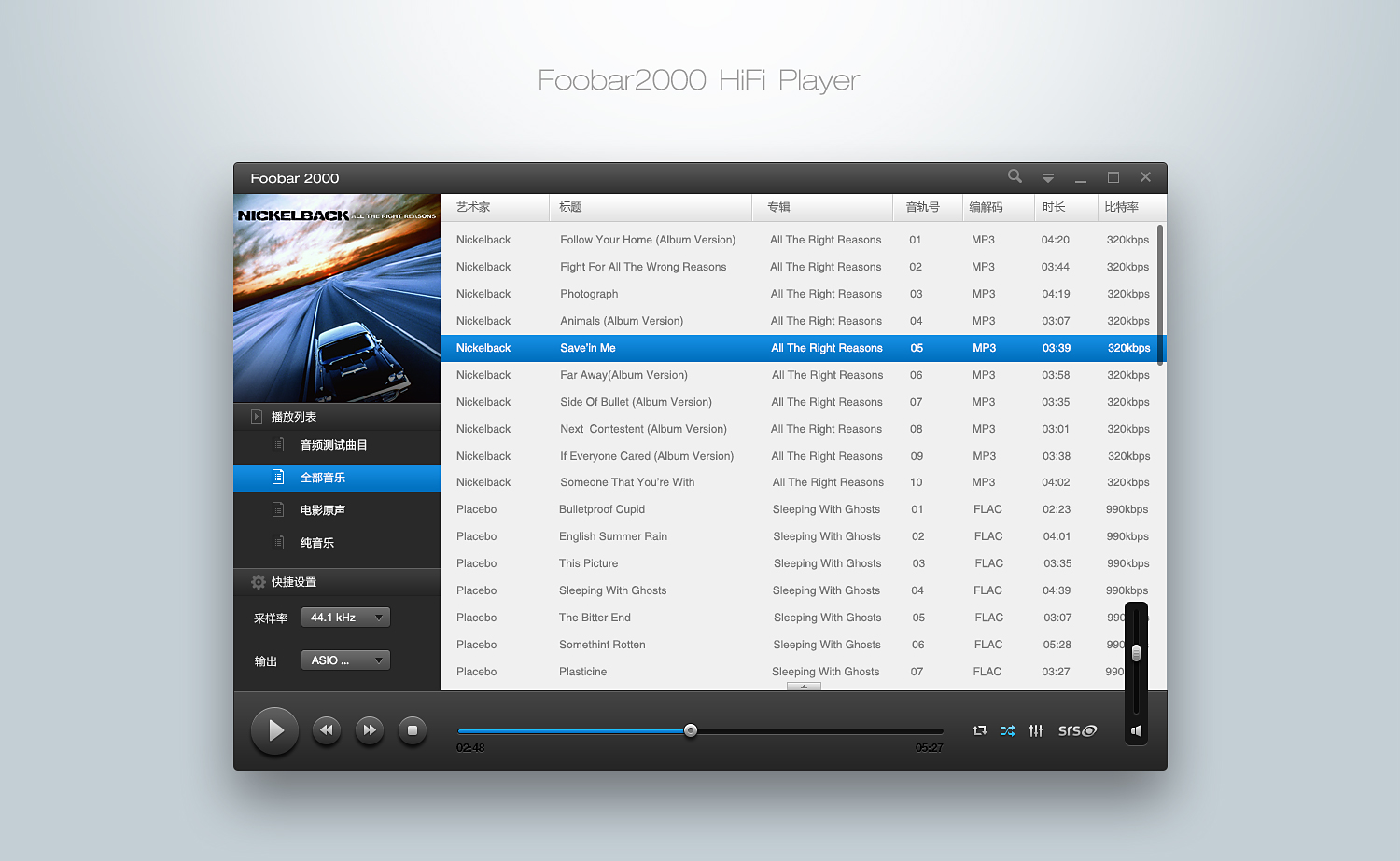Start playback with the large play button

click(274, 730)
